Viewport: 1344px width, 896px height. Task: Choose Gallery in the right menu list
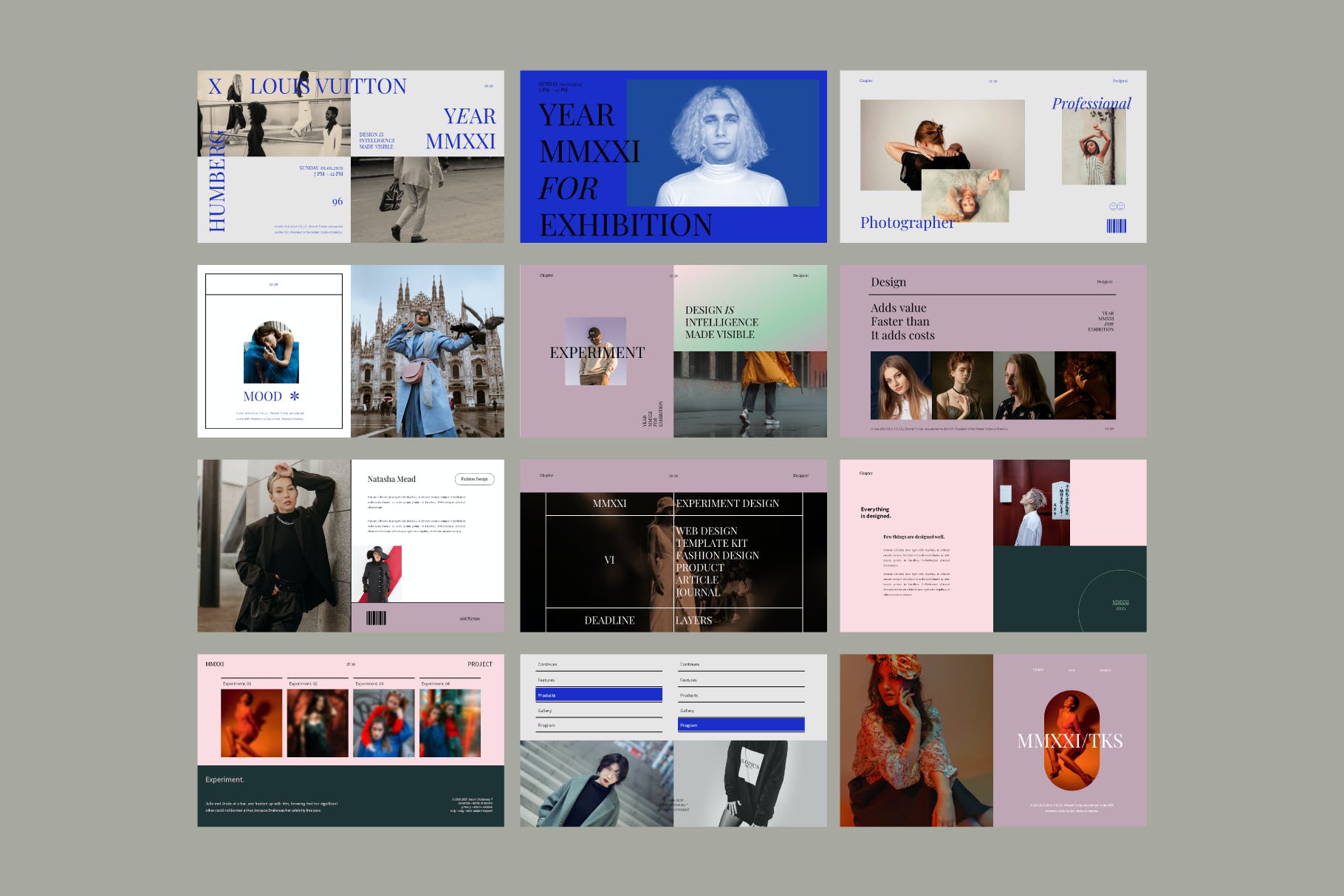[x=741, y=710]
